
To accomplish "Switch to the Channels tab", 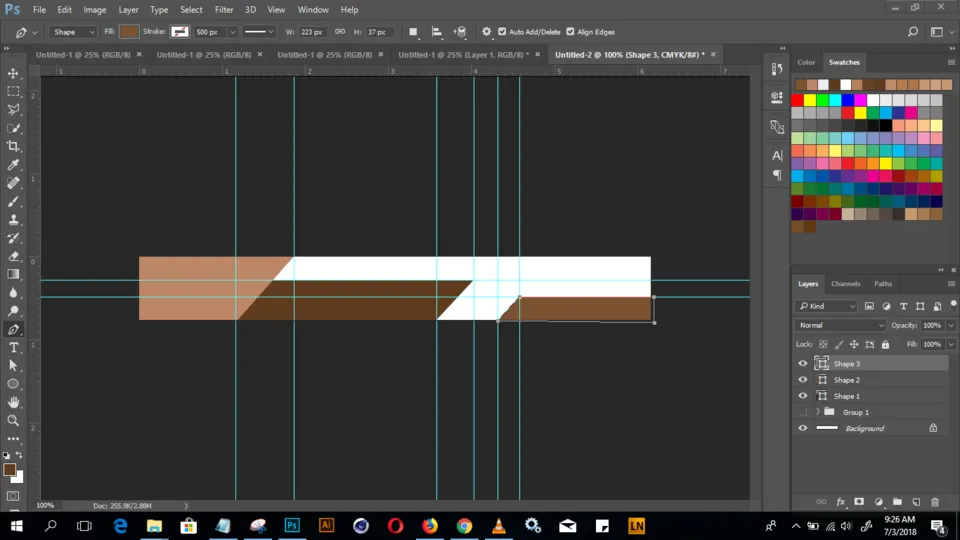I will pyautogui.click(x=846, y=284).
